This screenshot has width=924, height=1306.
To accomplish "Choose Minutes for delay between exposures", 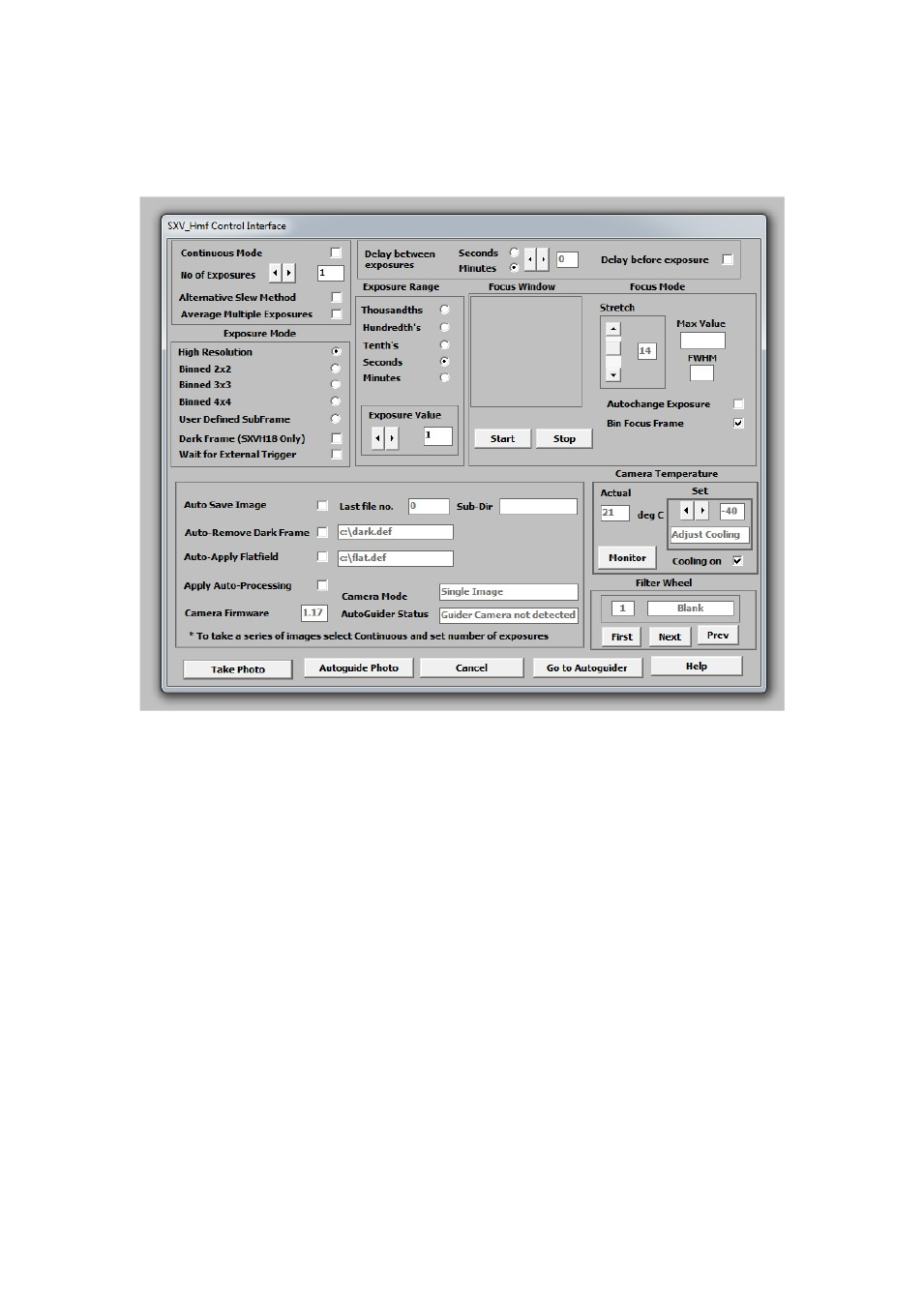I will click(514, 268).
